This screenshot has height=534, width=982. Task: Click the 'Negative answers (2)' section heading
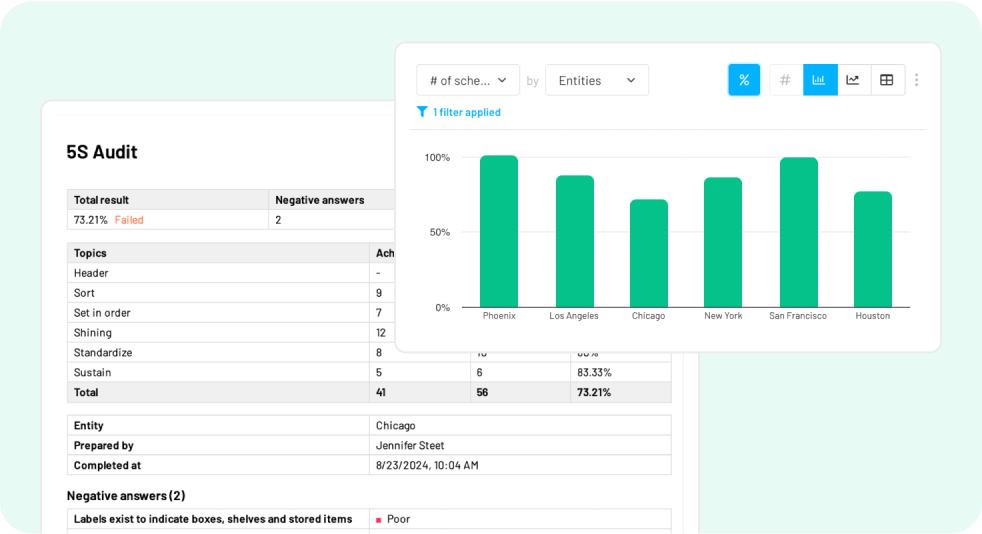coord(126,495)
